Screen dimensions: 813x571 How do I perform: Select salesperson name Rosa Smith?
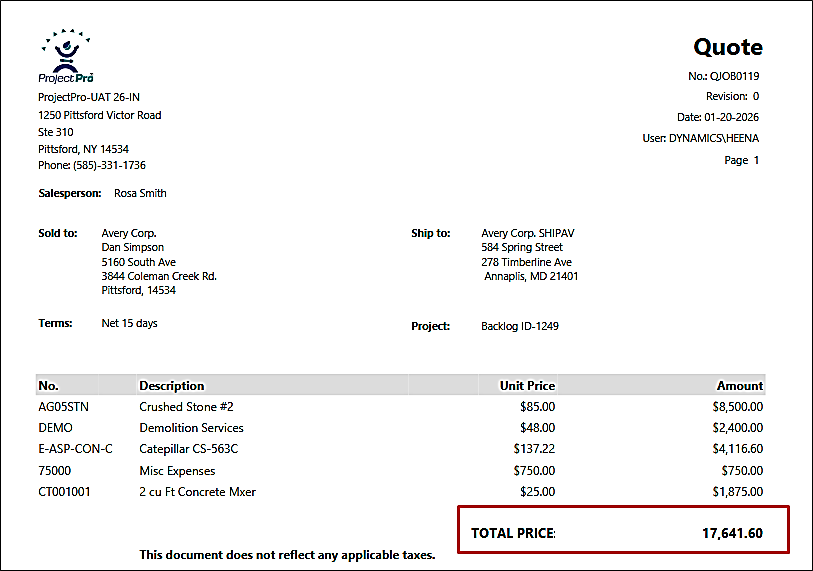[x=140, y=193]
